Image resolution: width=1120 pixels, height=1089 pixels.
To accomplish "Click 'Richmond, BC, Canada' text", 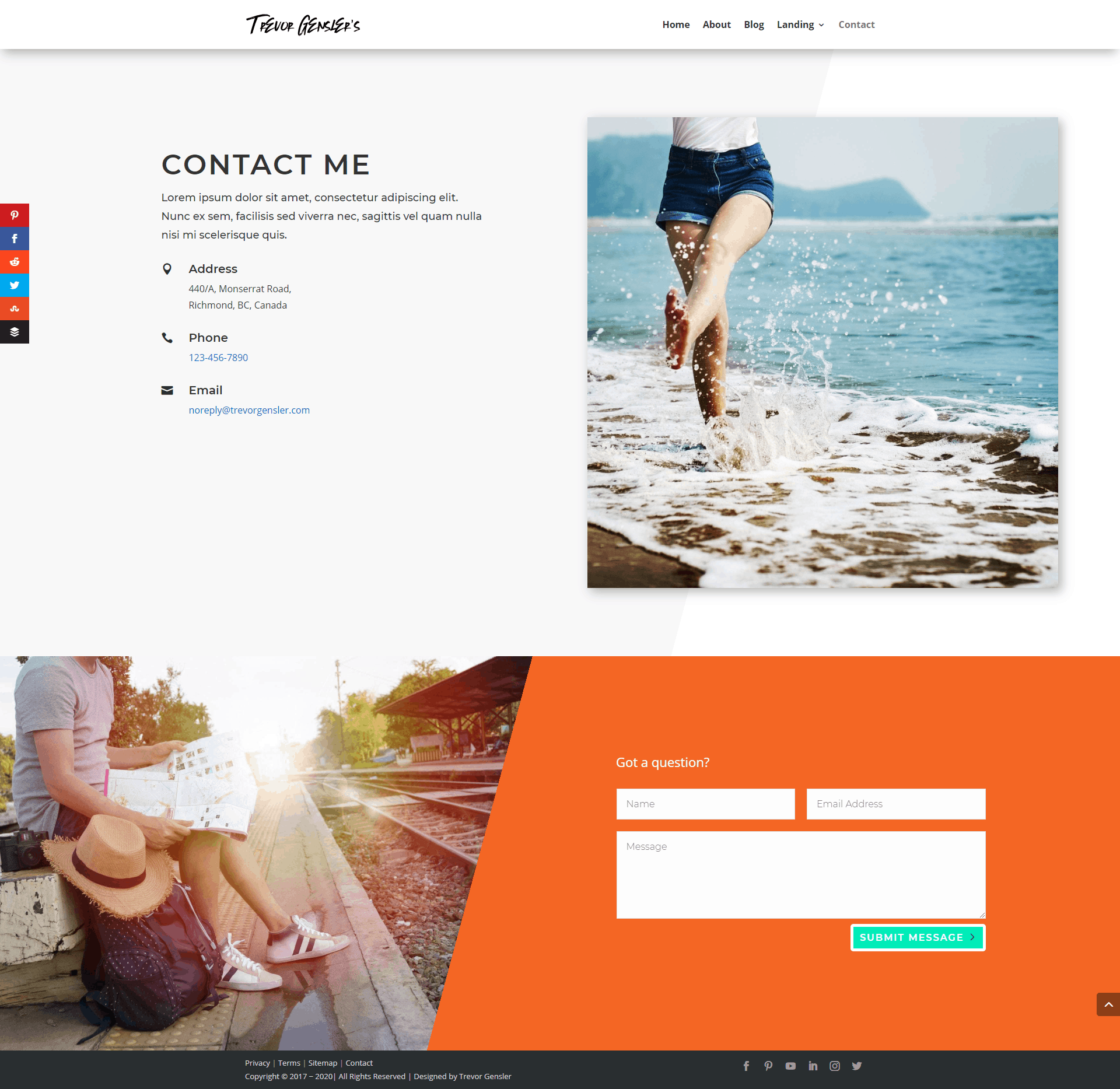I will pos(237,305).
